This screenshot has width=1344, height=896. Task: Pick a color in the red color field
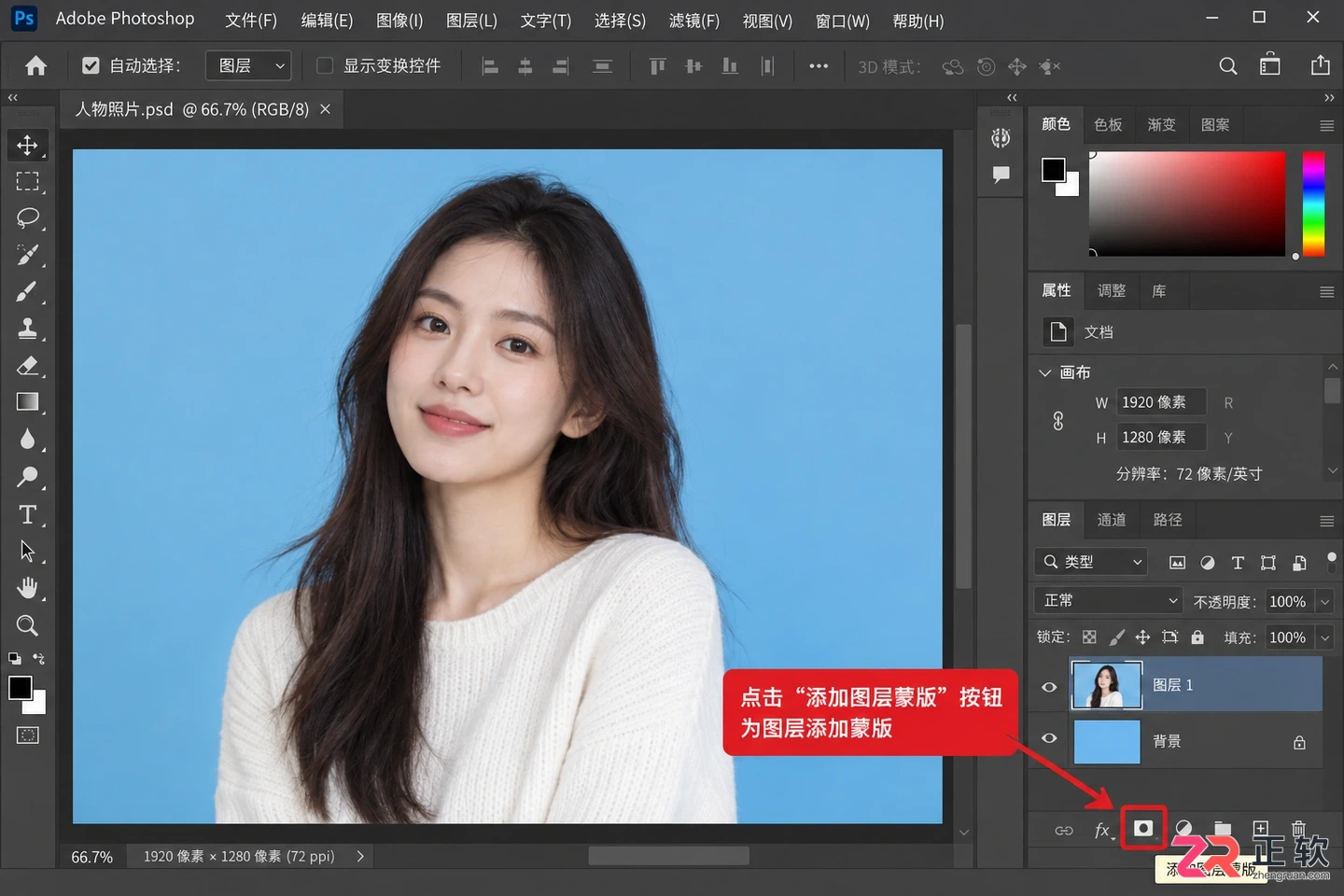[1186, 203]
